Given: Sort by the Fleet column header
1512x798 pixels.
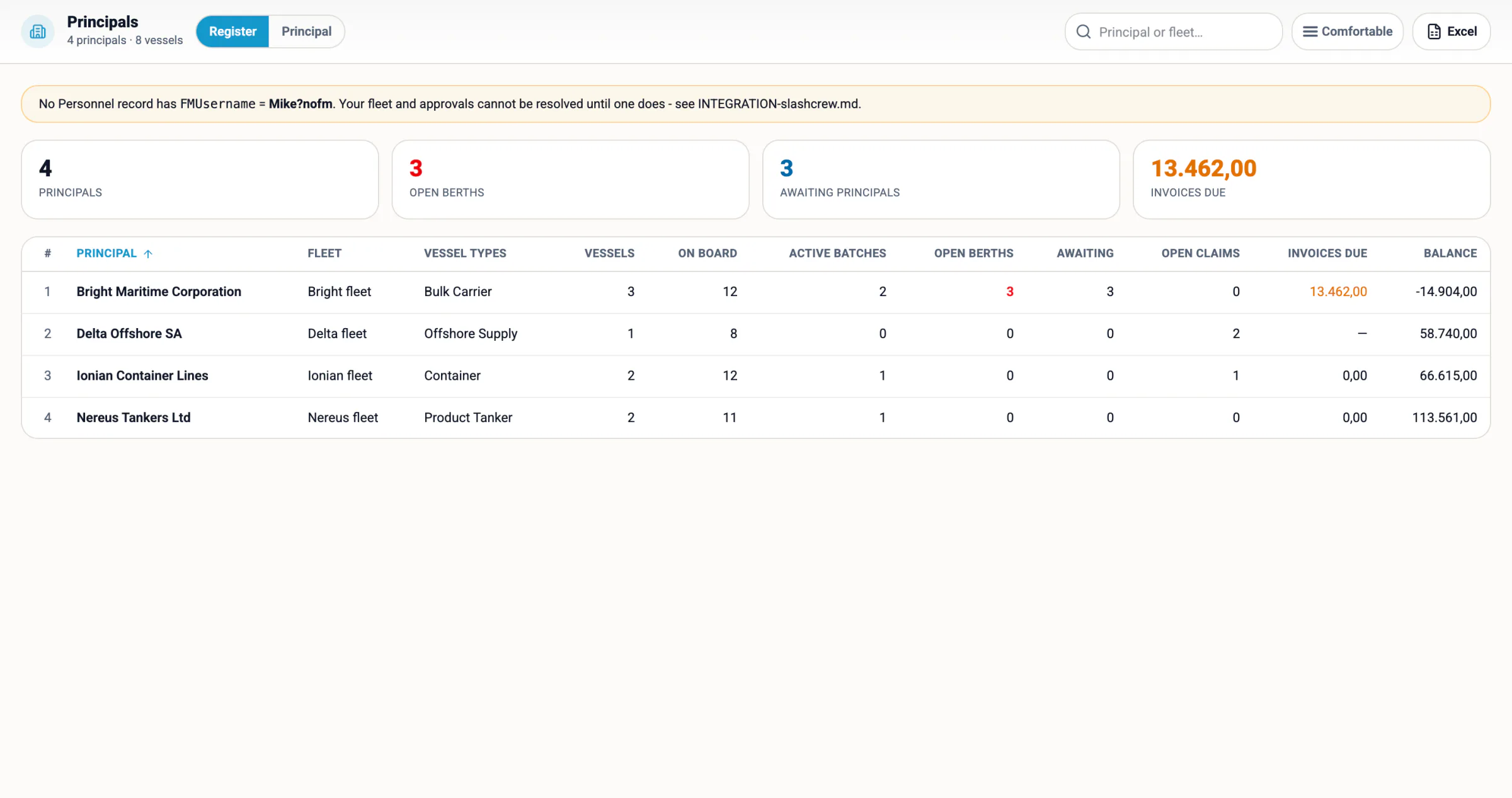Looking at the screenshot, I should coord(324,253).
